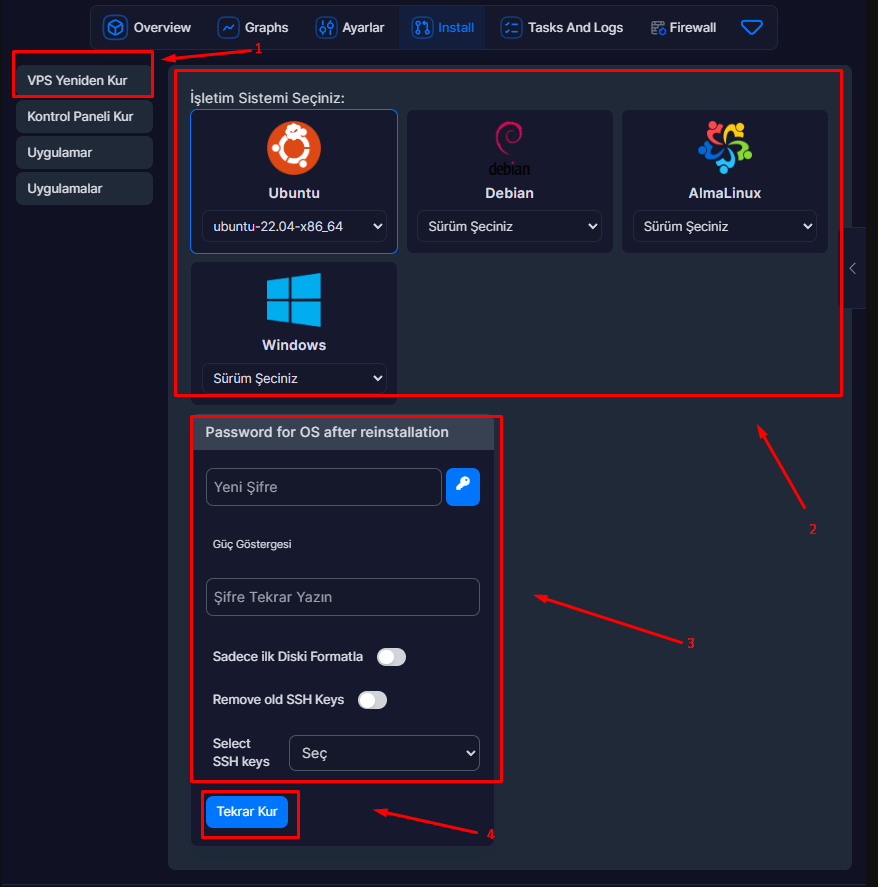This screenshot has width=878, height=887.
Task: Click the Overview cube icon
Action: point(116,28)
